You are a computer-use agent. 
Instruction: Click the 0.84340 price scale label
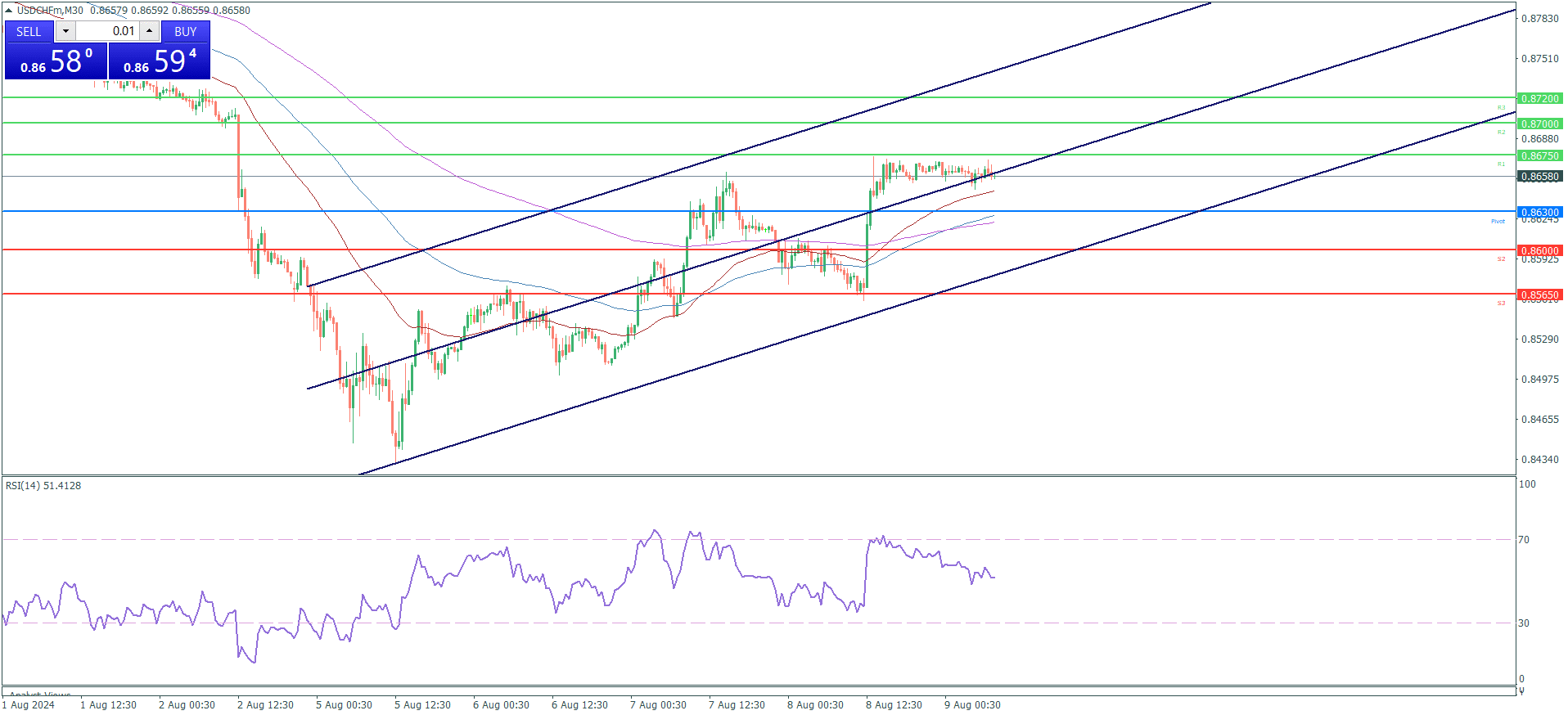click(1539, 460)
